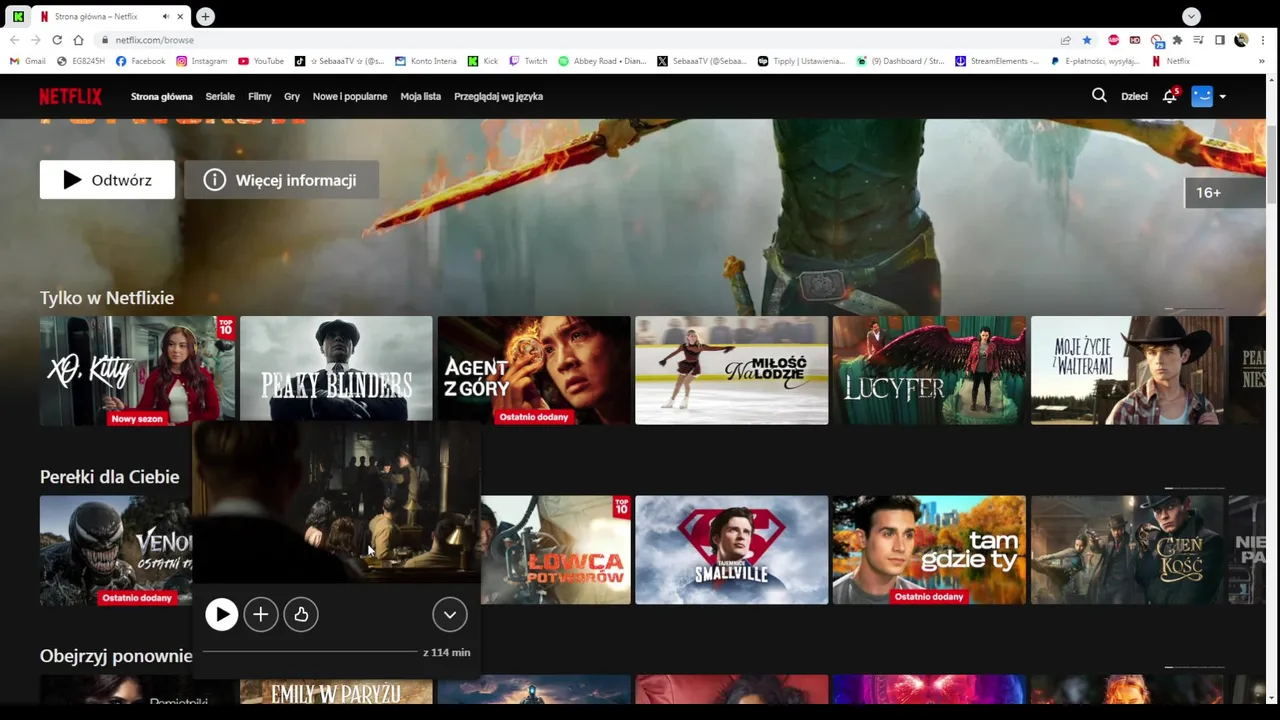This screenshot has width=1280, height=720.
Task: Open Peaky Blinders thumbnail
Action: click(x=336, y=368)
